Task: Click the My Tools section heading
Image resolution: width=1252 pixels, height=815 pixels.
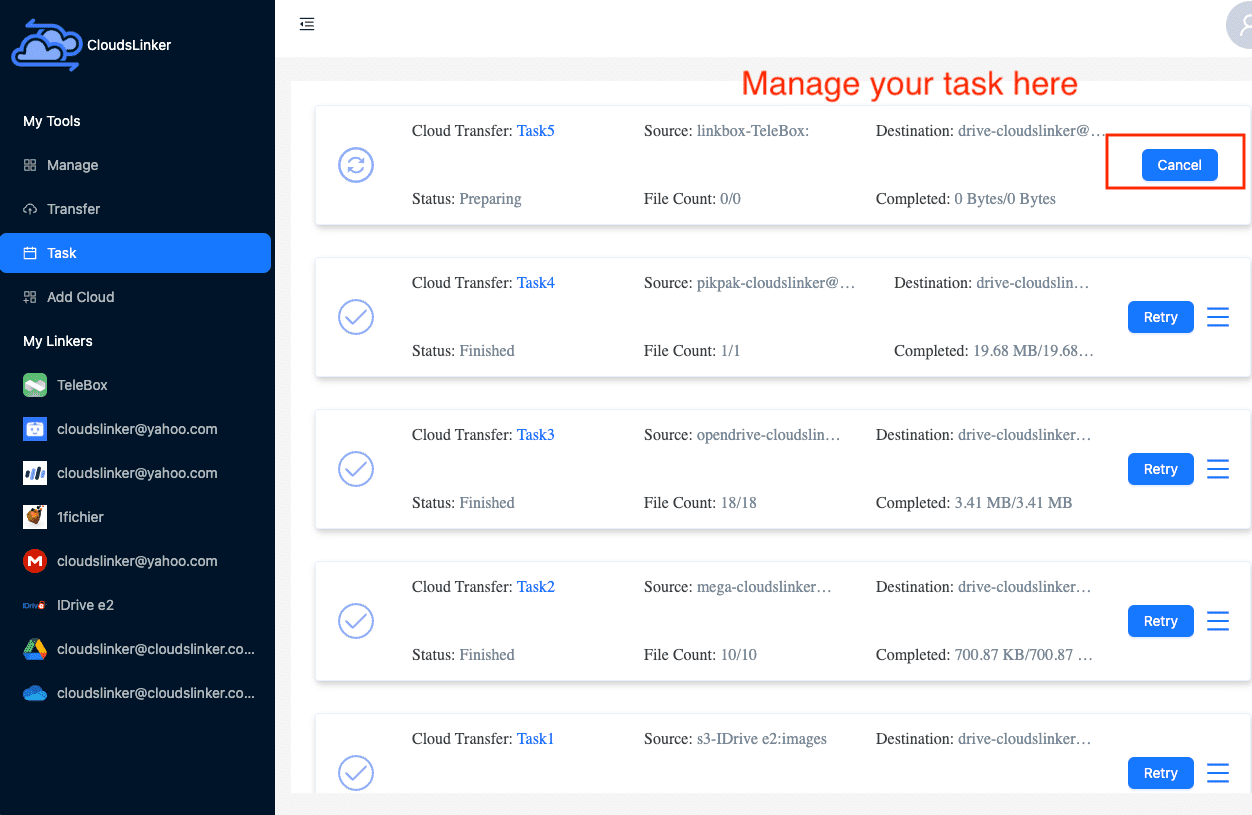Action: (52, 121)
